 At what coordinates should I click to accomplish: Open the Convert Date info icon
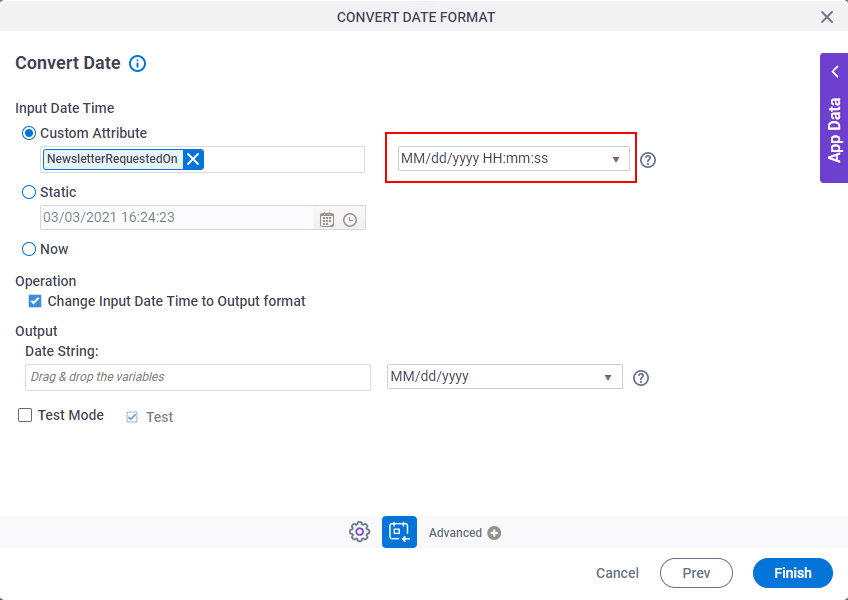coord(137,63)
